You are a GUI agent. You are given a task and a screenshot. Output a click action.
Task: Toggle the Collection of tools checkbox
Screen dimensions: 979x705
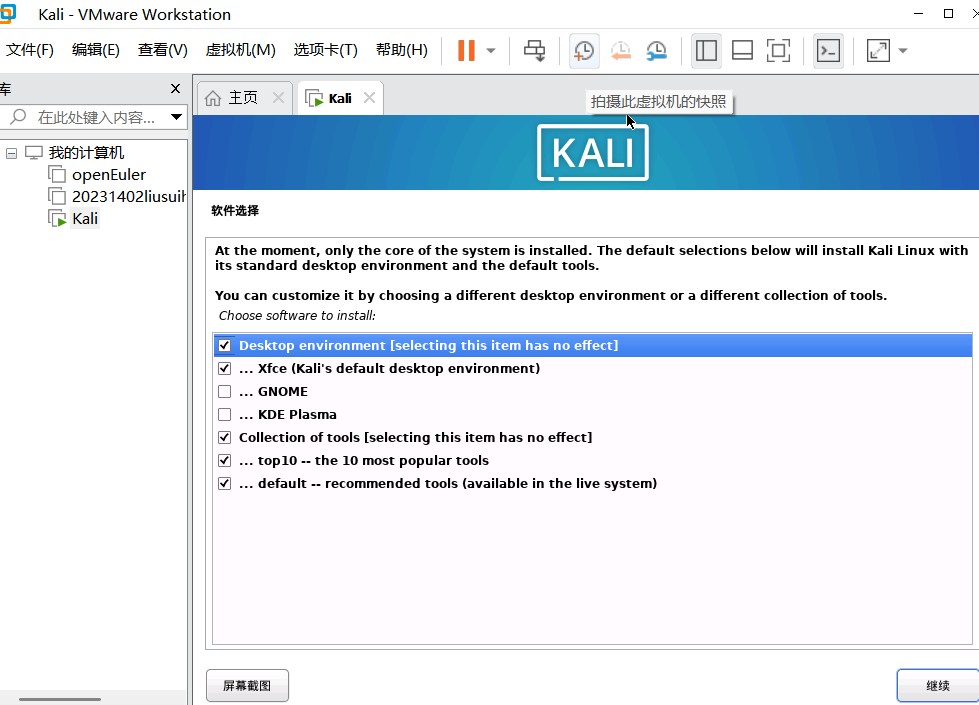225,438
